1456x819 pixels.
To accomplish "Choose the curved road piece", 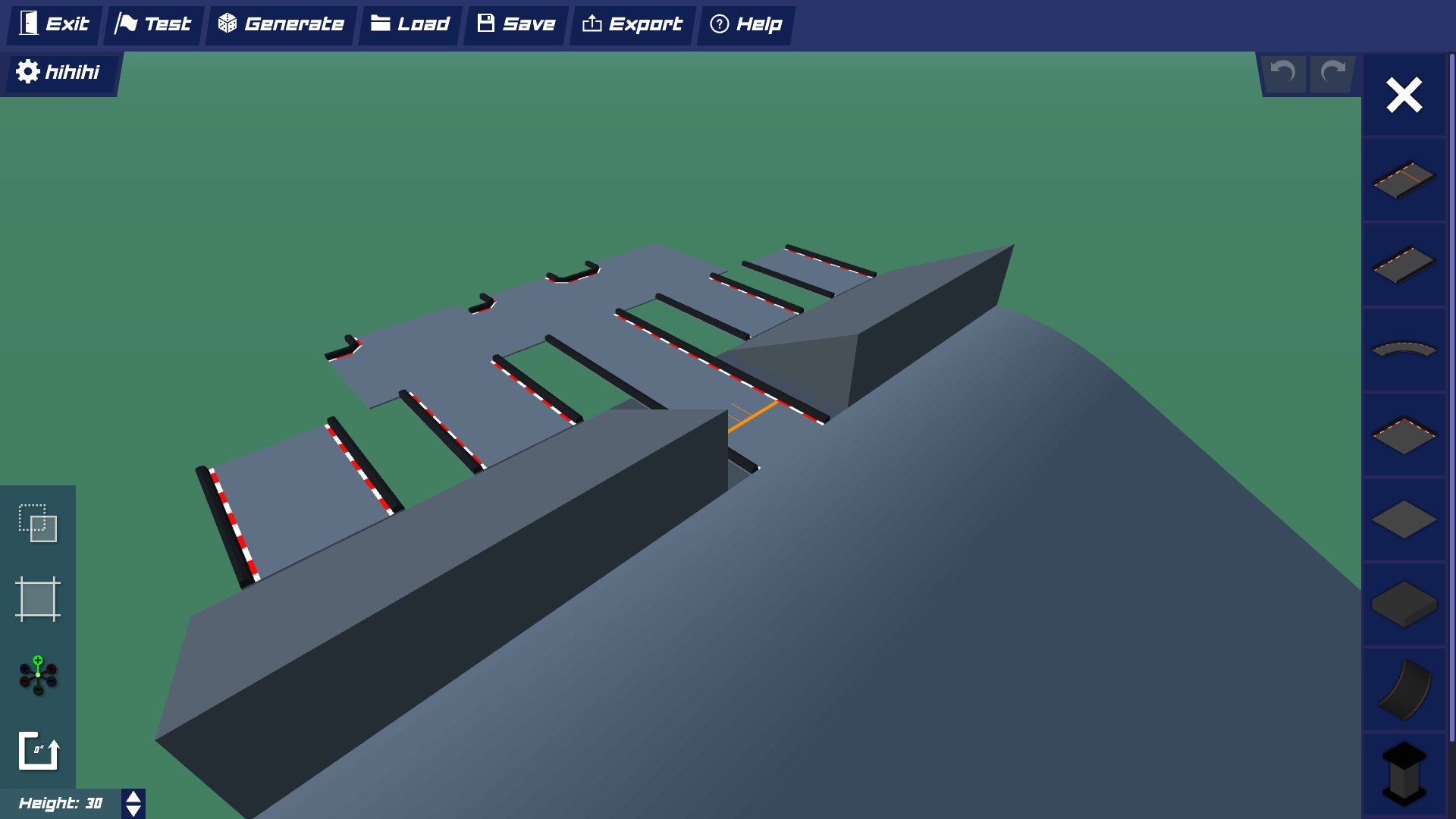I will [x=1404, y=350].
